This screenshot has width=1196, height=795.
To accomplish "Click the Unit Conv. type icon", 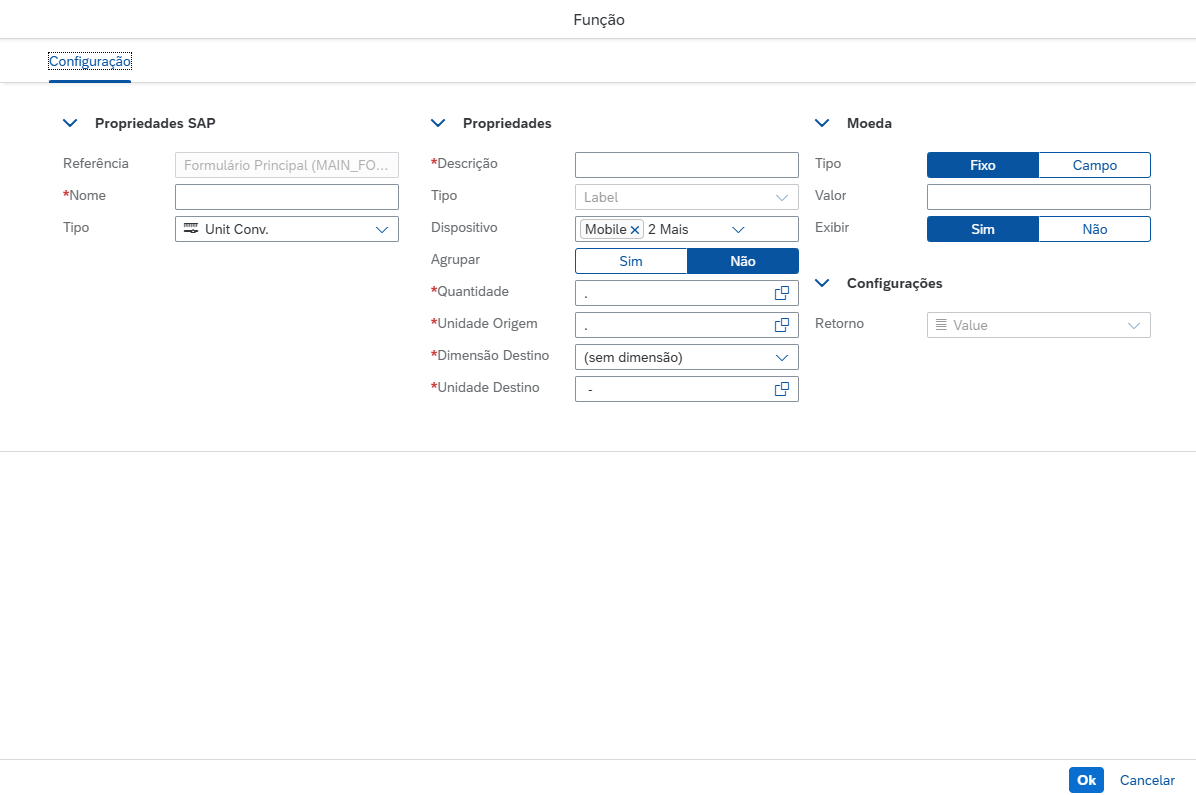I will click(x=191, y=229).
